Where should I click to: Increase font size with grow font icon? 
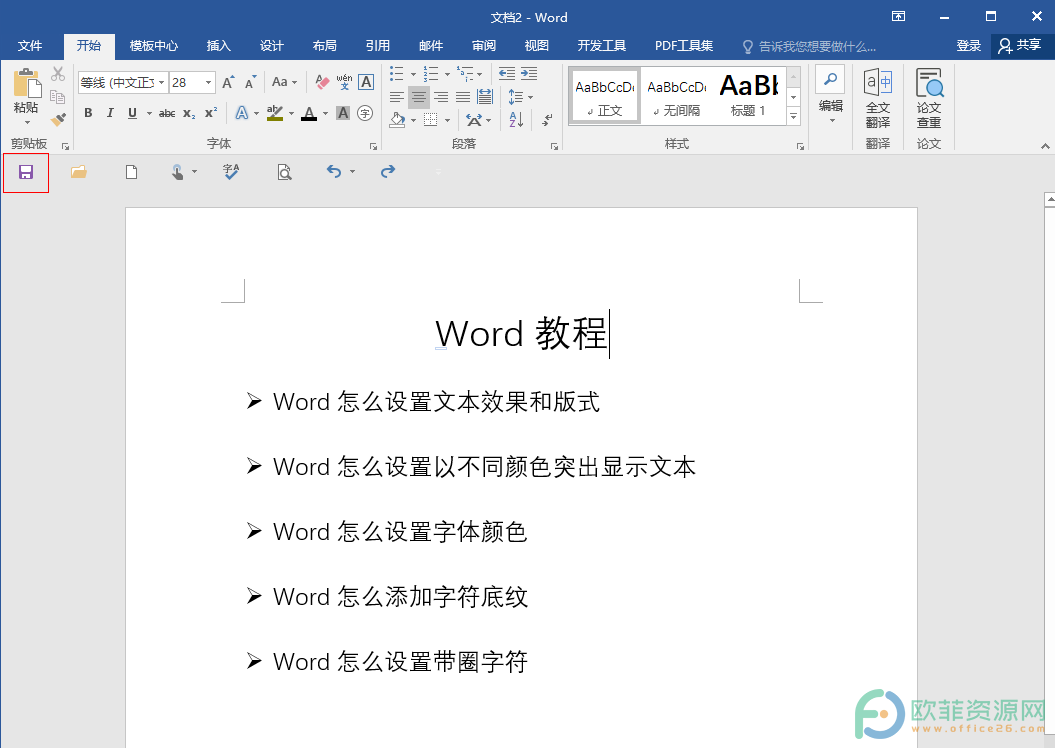[x=228, y=82]
